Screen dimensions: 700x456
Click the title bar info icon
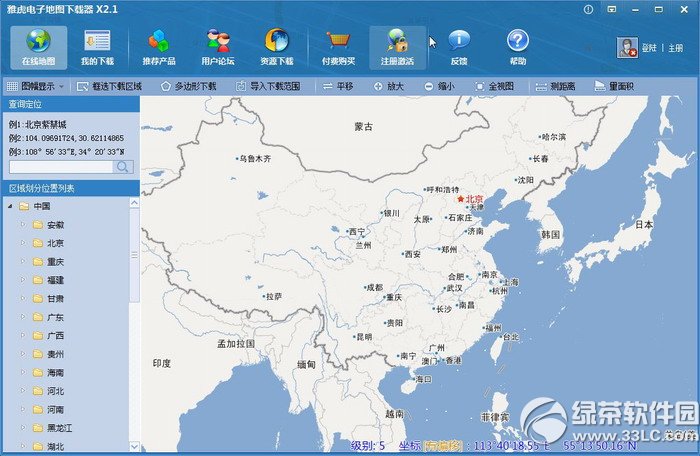point(588,9)
